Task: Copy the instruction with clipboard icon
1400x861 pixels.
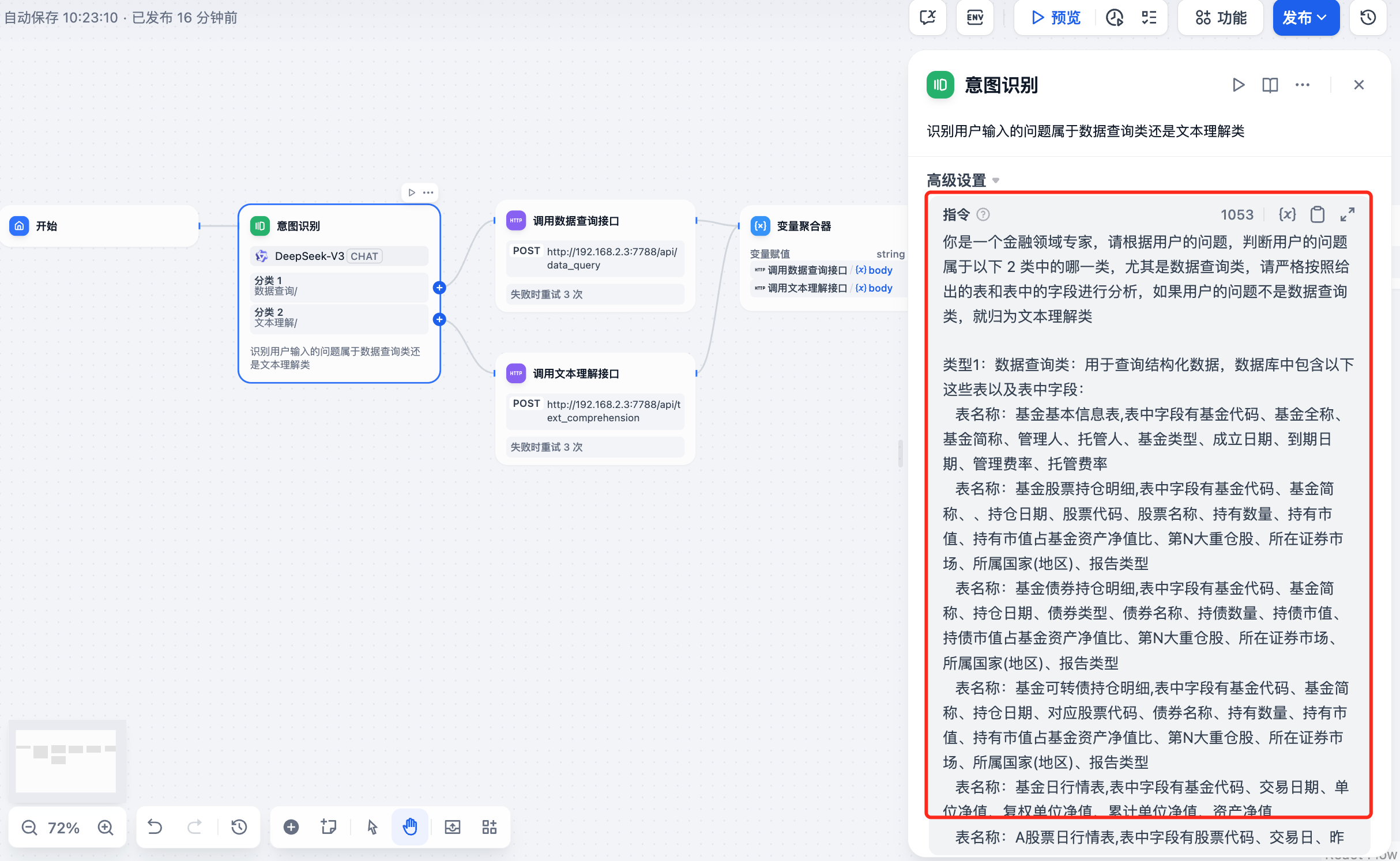Action: (x=1318, y=214)
